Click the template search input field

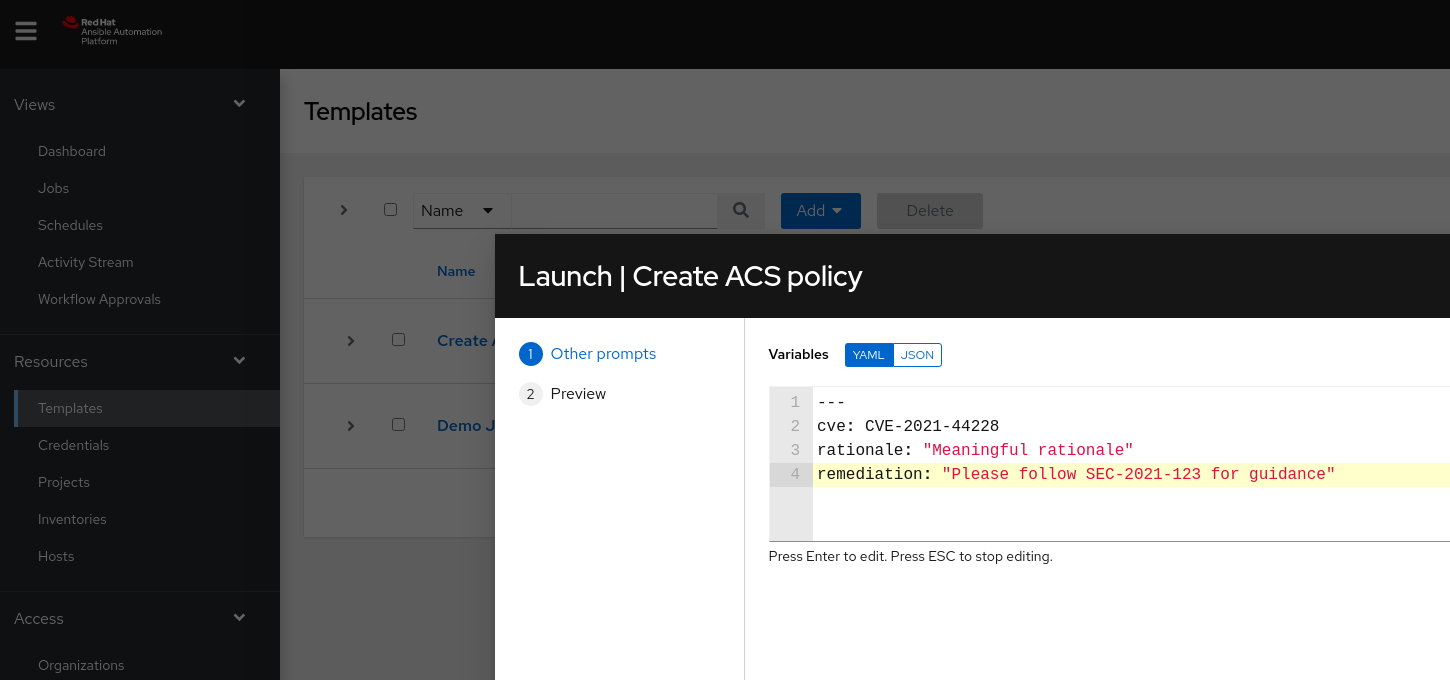tap(614, 211)
